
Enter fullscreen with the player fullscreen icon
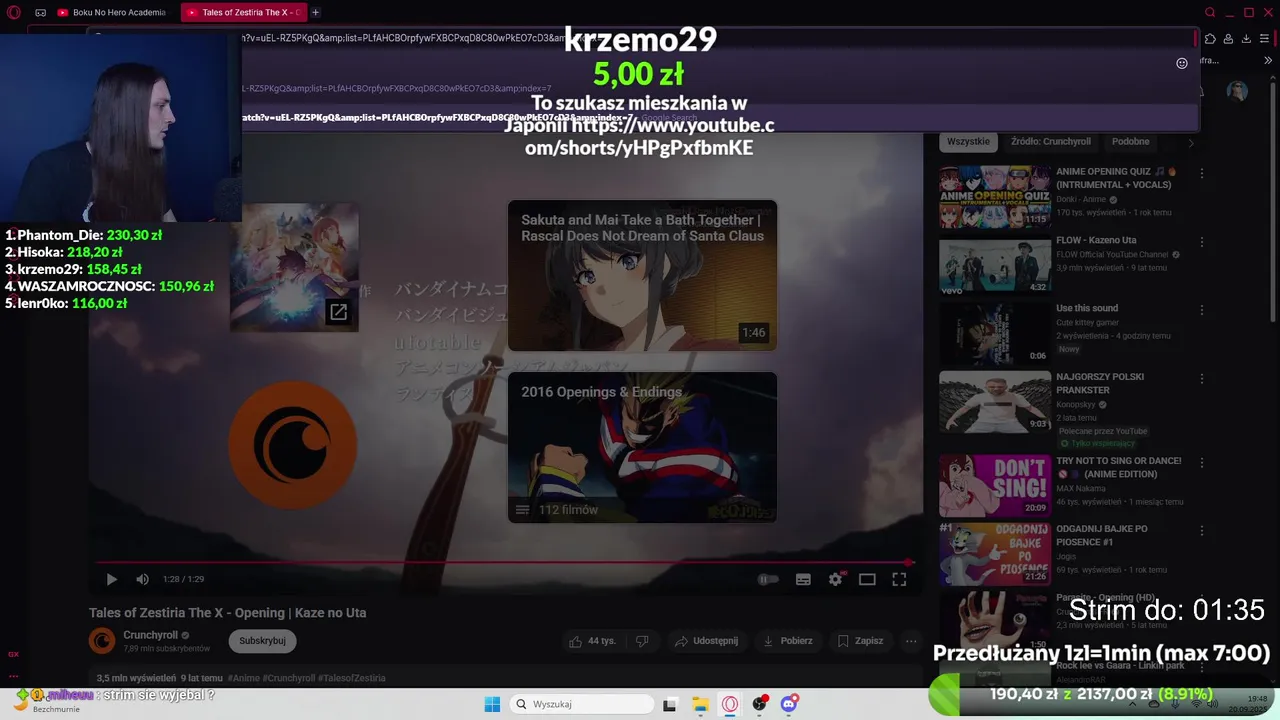pyautogui.click(x=899, y=579)
